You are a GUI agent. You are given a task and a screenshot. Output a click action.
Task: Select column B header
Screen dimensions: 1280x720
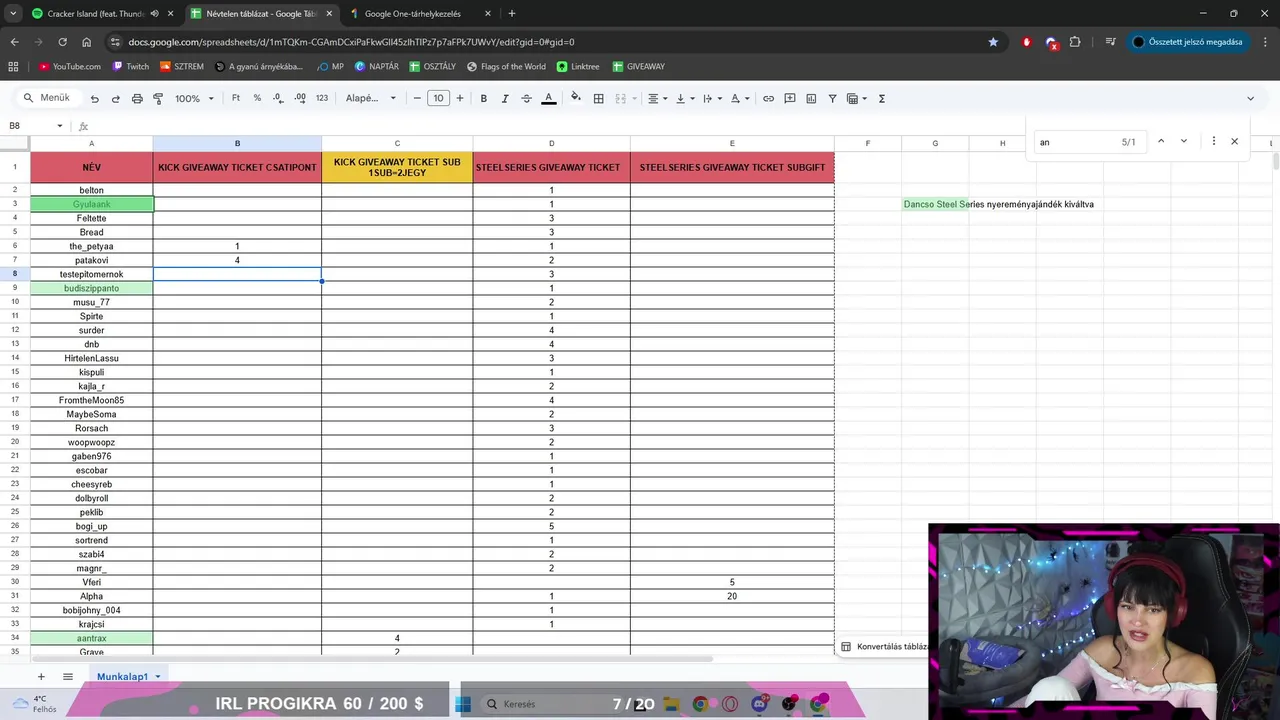click(237, 143)
